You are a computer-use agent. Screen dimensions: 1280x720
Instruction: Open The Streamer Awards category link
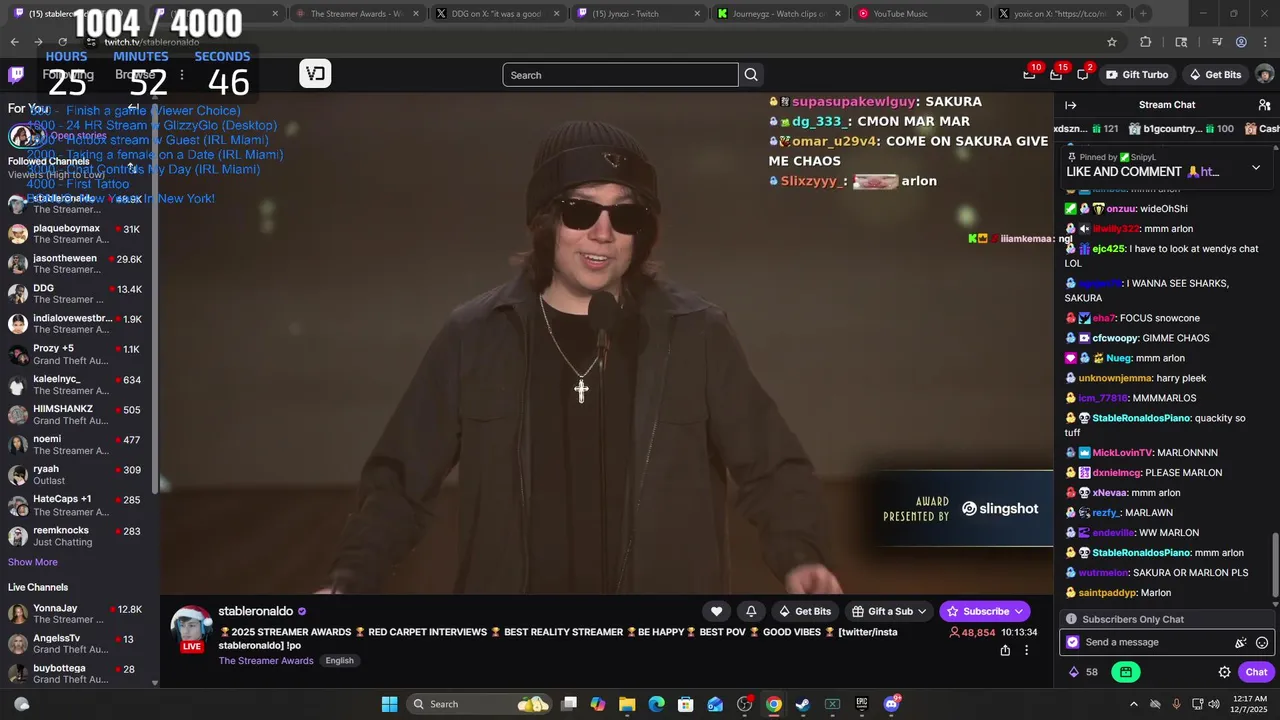(x=266, y=661)
